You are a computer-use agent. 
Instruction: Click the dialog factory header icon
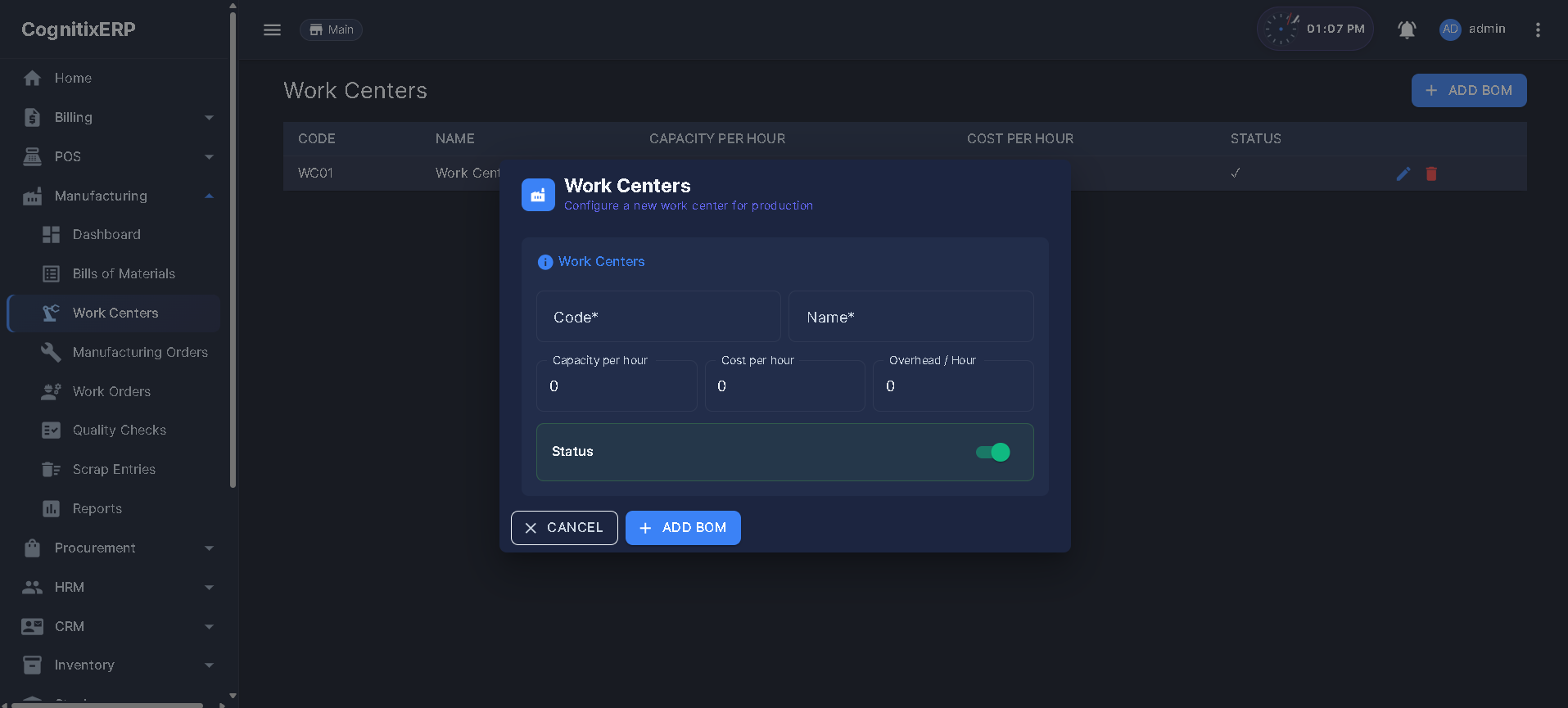[x=538, y=195]
